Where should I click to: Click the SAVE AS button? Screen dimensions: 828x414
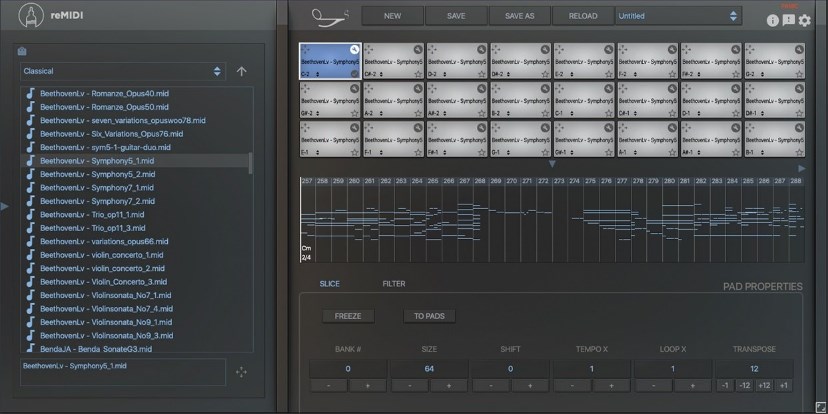coord(519,16)
